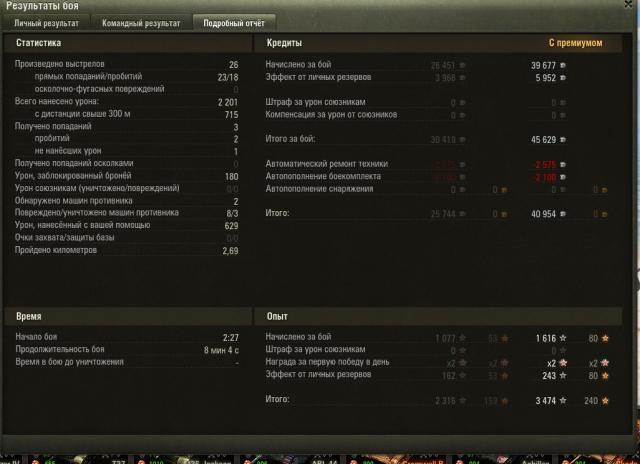Click orange star next to 240 free XP
This screenshot has height=464, width=640.
605,401
